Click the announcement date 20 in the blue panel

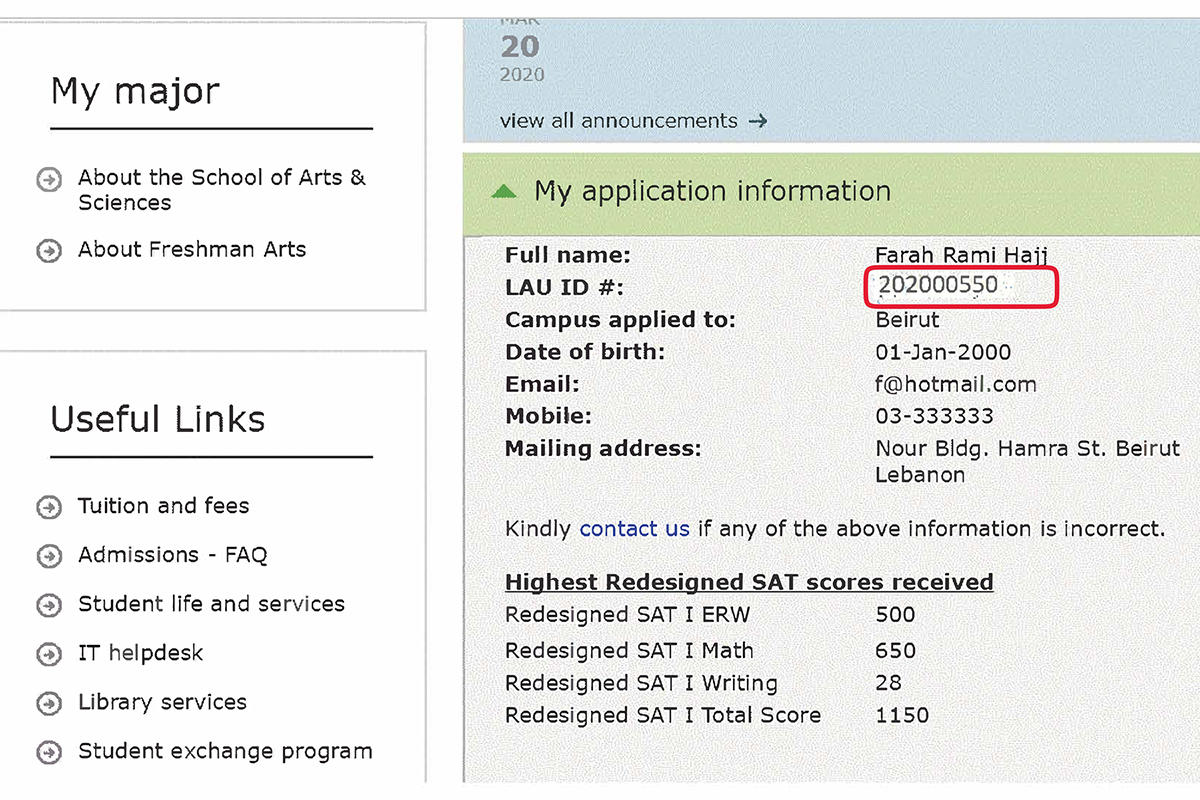pos(520,47)
